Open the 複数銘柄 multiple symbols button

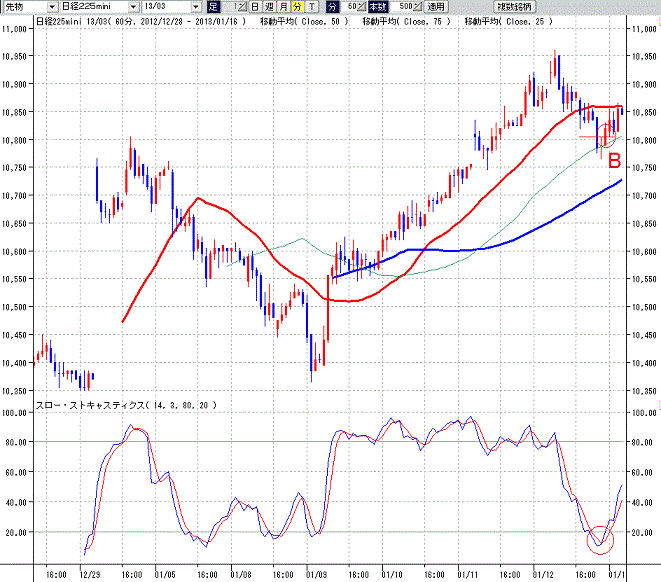[x=514, y=7]
